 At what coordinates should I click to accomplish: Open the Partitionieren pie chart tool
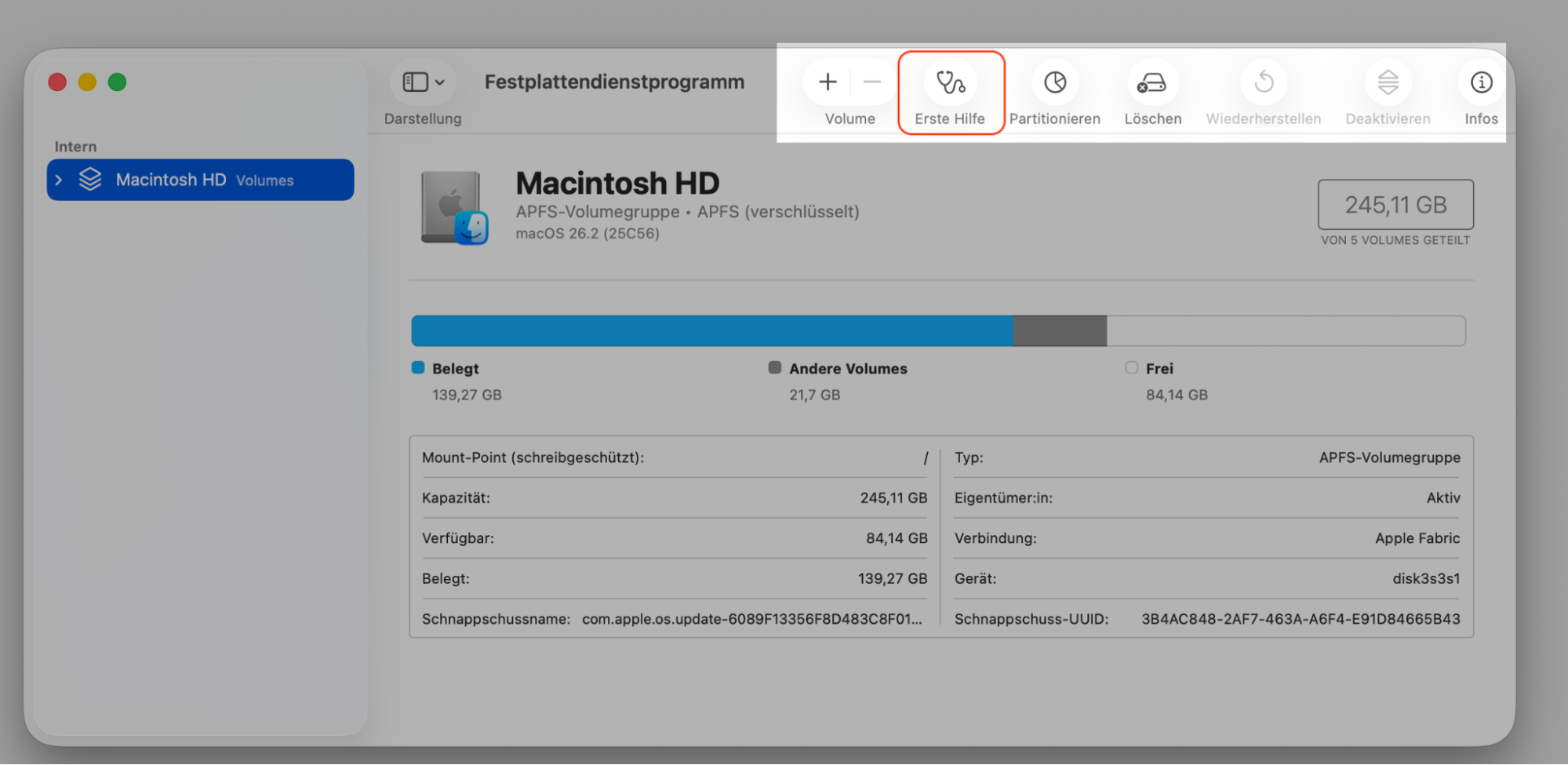point(1055,82)
